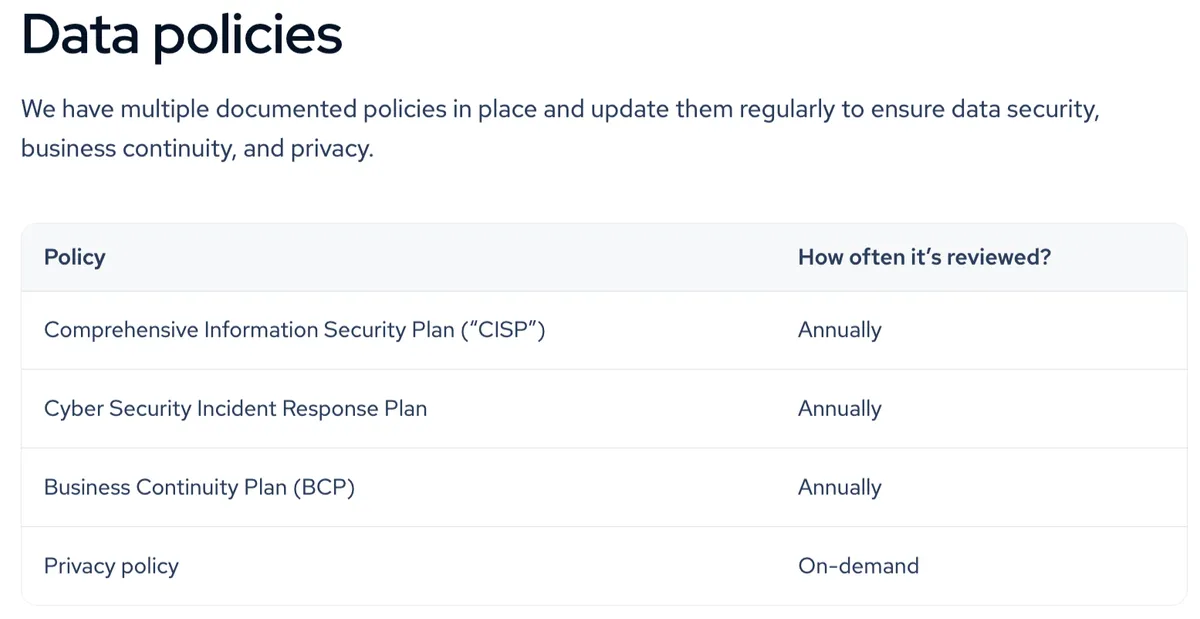Select the intro paragraph about documented policies
Image resolution: width=1200 pixels, height=619 pixels.
click(x=561, y=129)
